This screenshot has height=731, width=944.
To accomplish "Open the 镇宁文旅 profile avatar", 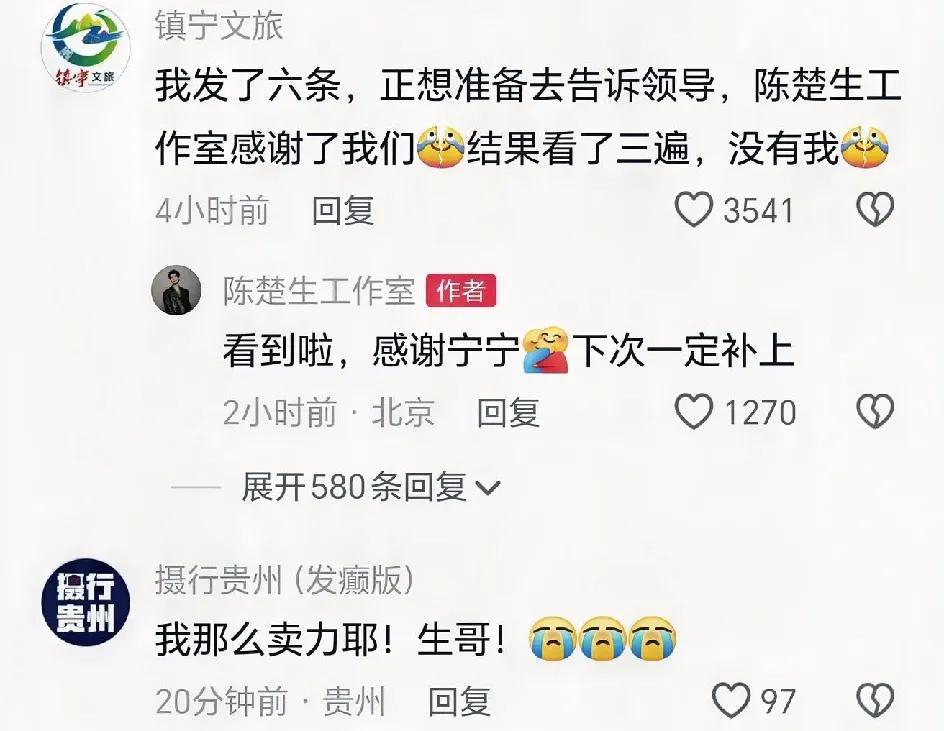I will click(86, 48).
